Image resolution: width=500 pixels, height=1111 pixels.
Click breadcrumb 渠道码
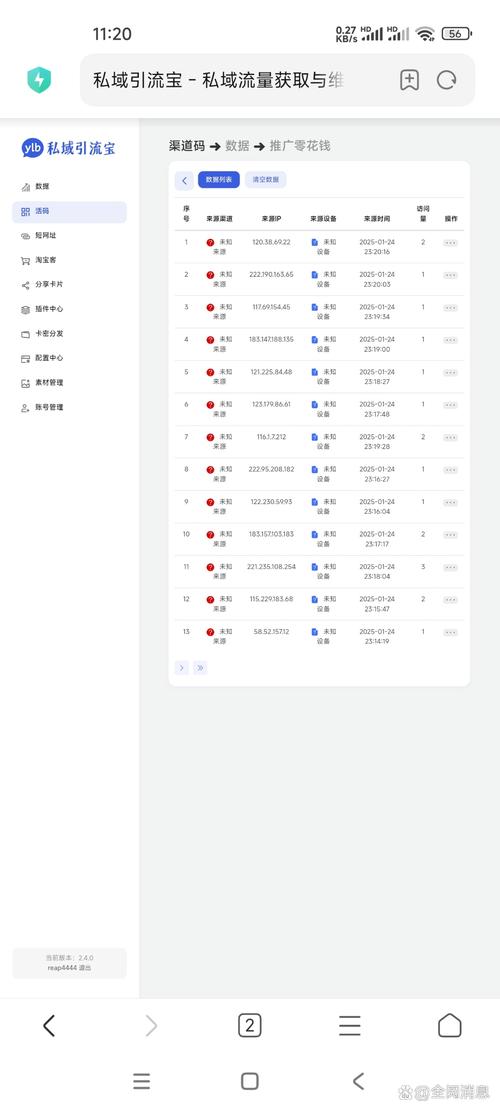click(x=187, y=146)
